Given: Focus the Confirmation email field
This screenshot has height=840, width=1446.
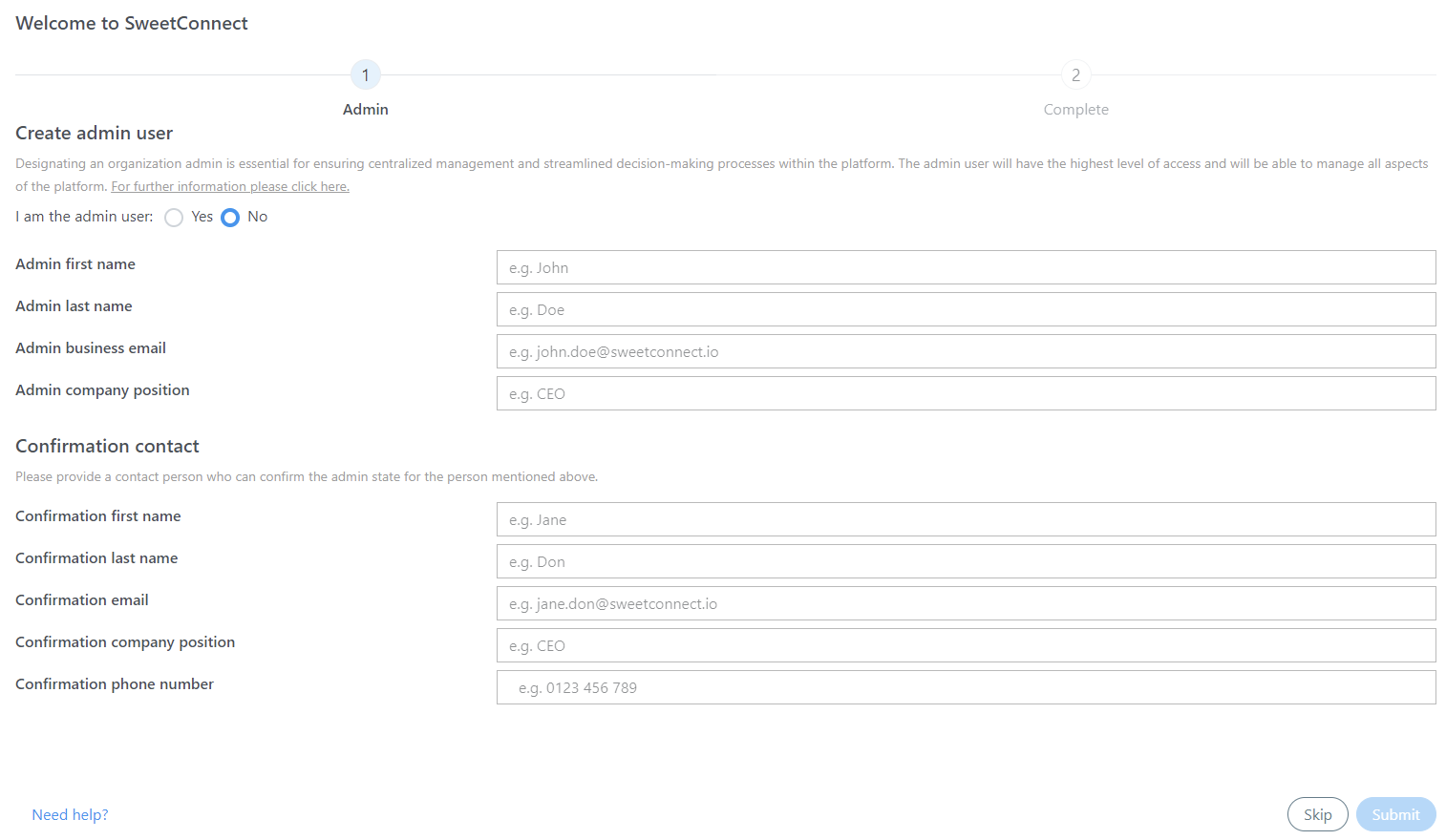Looking at the screenshot, I should [x=966, y=603].
